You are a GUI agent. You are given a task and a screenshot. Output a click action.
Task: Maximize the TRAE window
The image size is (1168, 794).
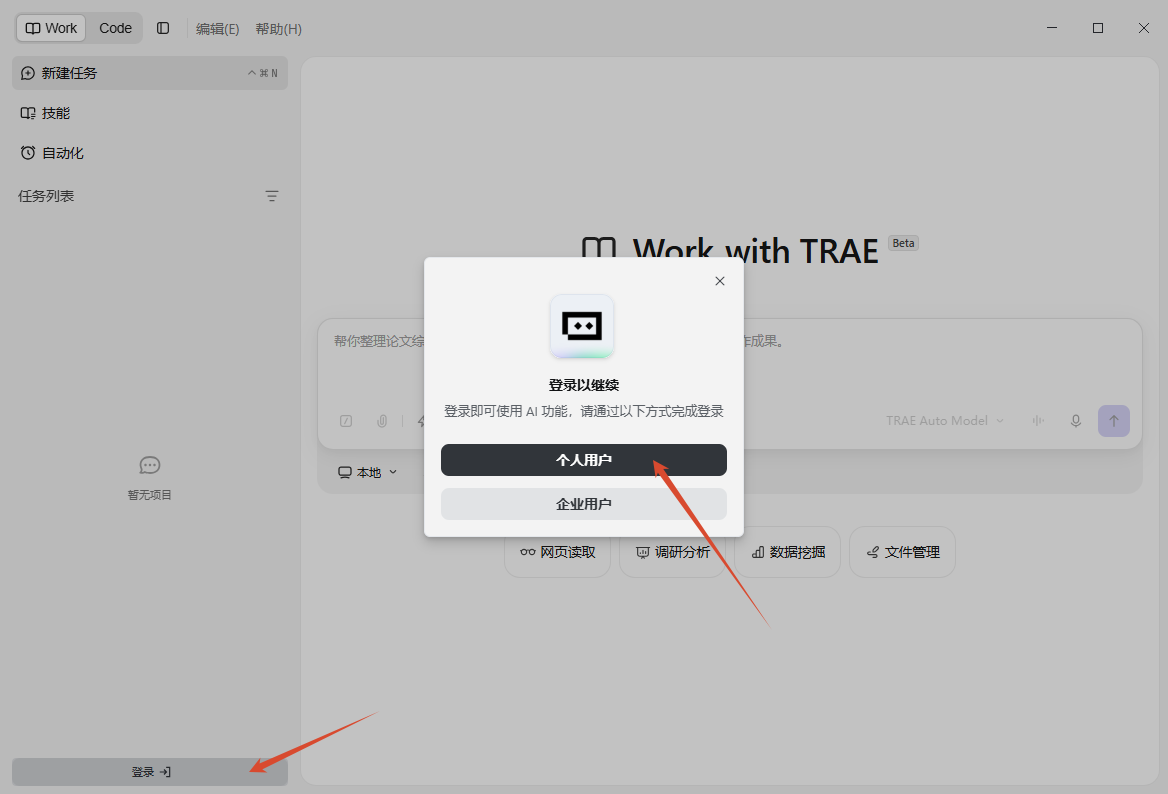(x=1098, y=28)
